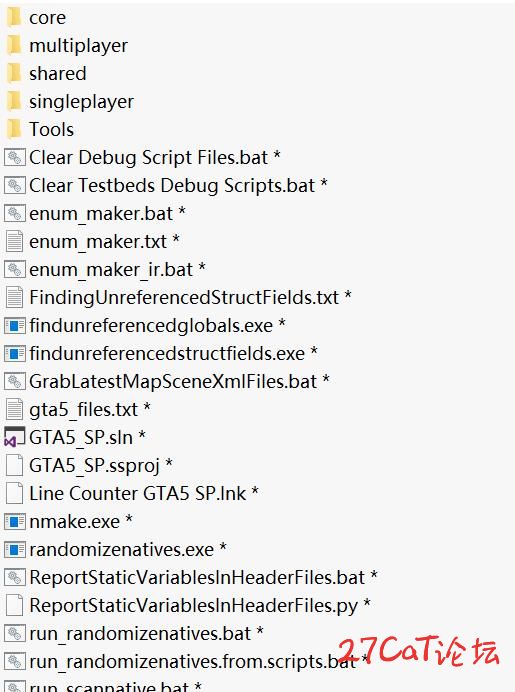Image resolution: width=515 pixels, height=692 pixels.
Task: Click the enum_maker.bat batch file icon
Action: [14, 214]
